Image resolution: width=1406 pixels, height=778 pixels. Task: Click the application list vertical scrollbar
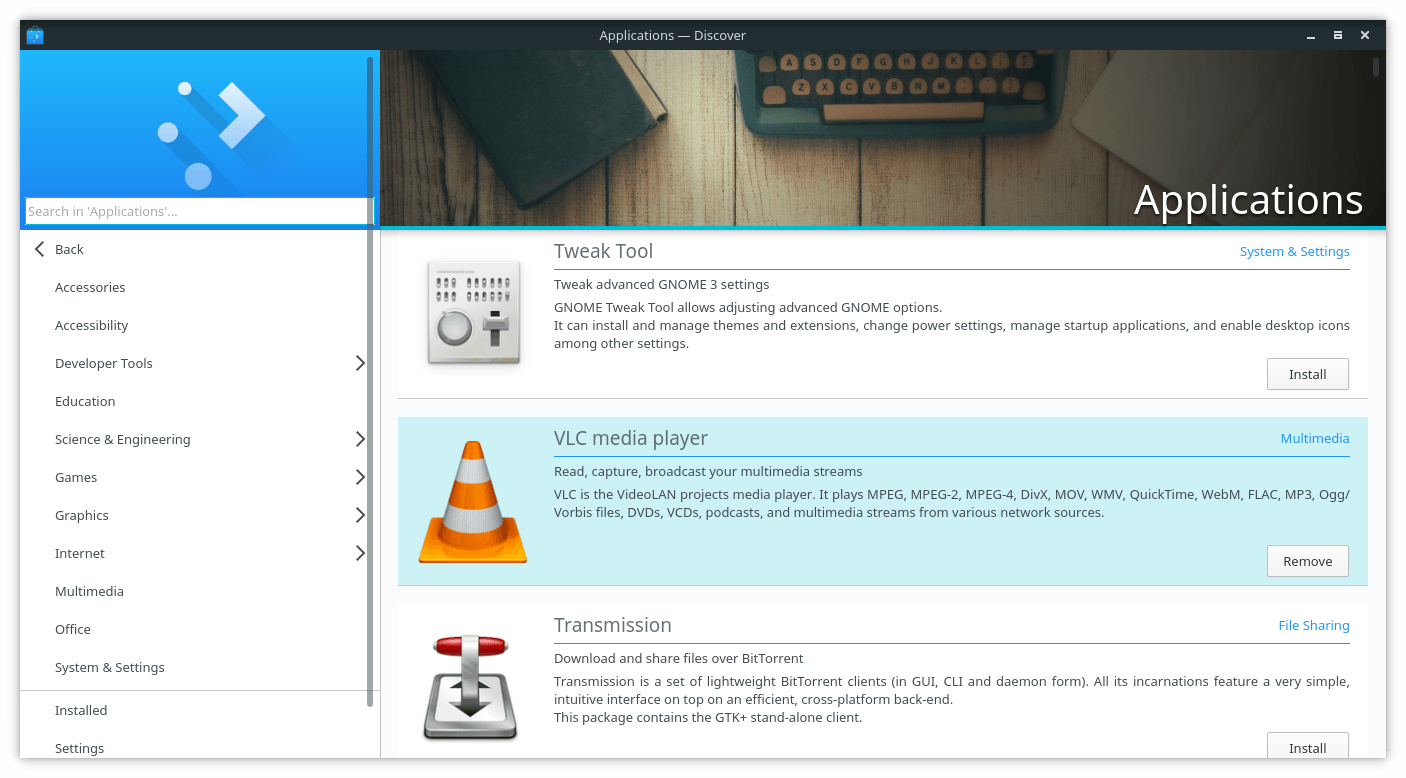[1376, 67]
